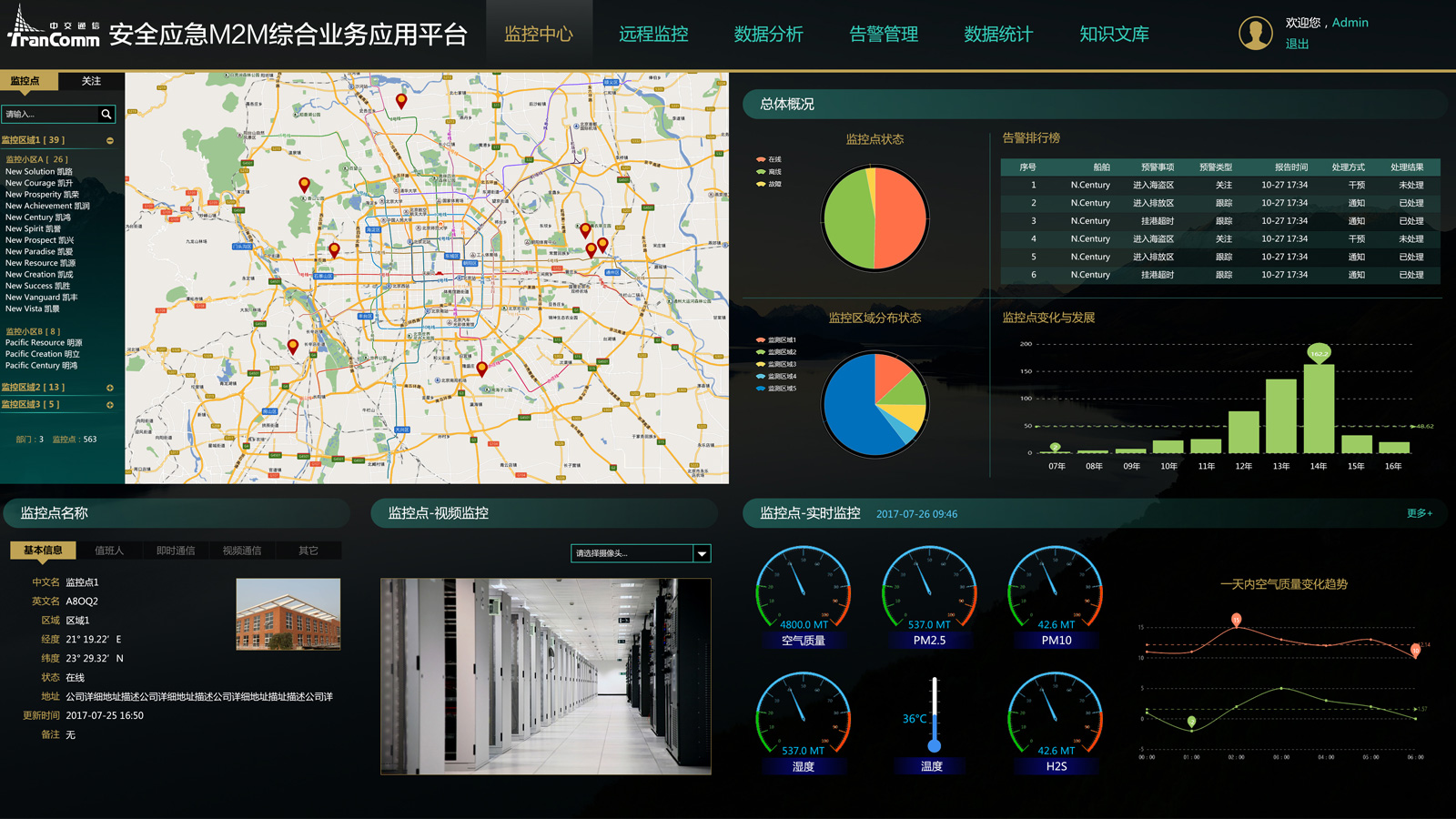Click the H2S gauge dial
1456x819 pixels.
(1054, 715)
